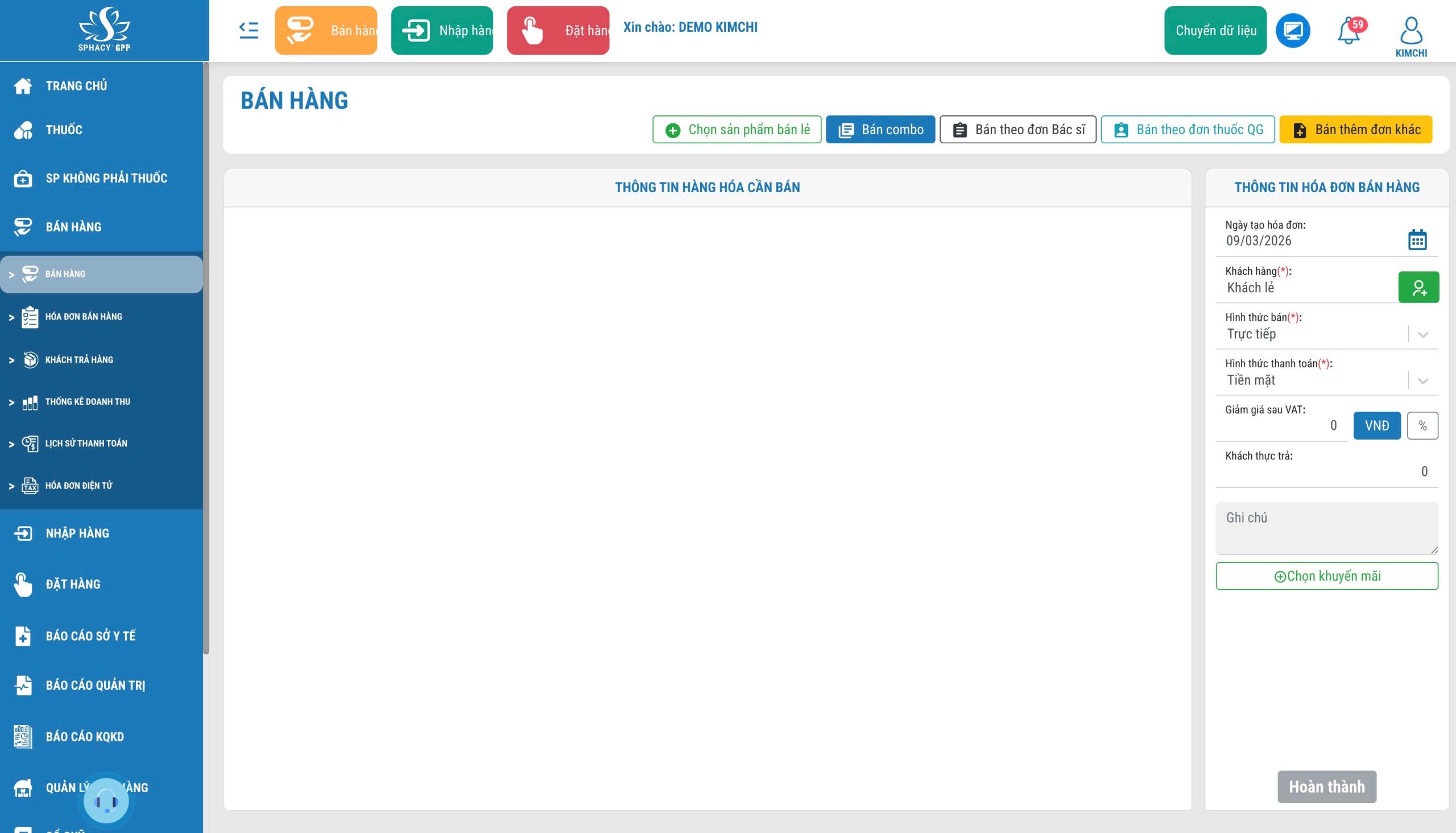
Task: Go to Thống kê doanh thu menu item
Action: [88, 401]
